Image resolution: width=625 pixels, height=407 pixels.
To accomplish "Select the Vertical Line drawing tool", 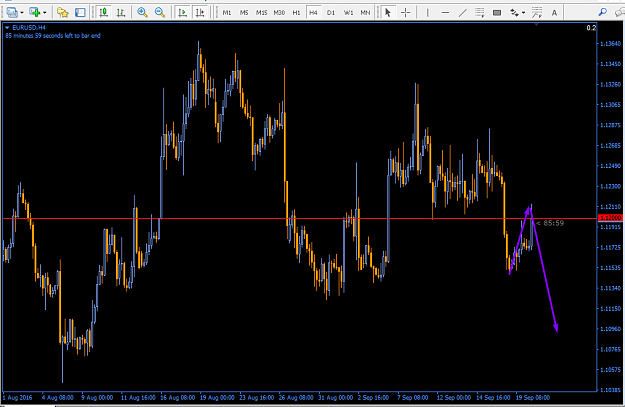I will coord(427,13).
